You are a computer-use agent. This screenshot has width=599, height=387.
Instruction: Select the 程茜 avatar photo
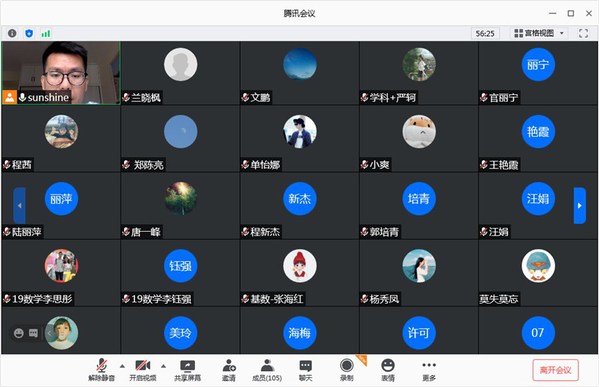[61, 131]
